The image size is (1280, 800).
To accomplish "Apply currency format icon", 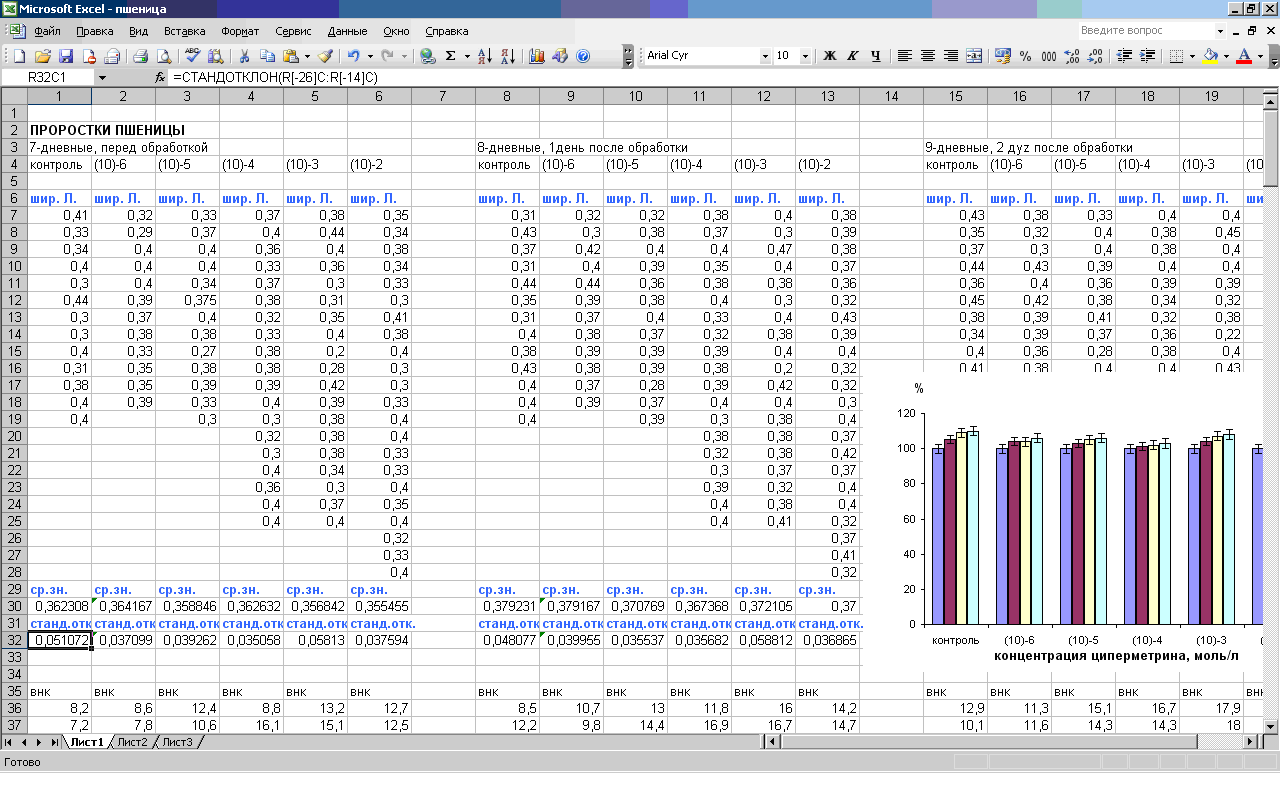I will [x=1003, y=56].
